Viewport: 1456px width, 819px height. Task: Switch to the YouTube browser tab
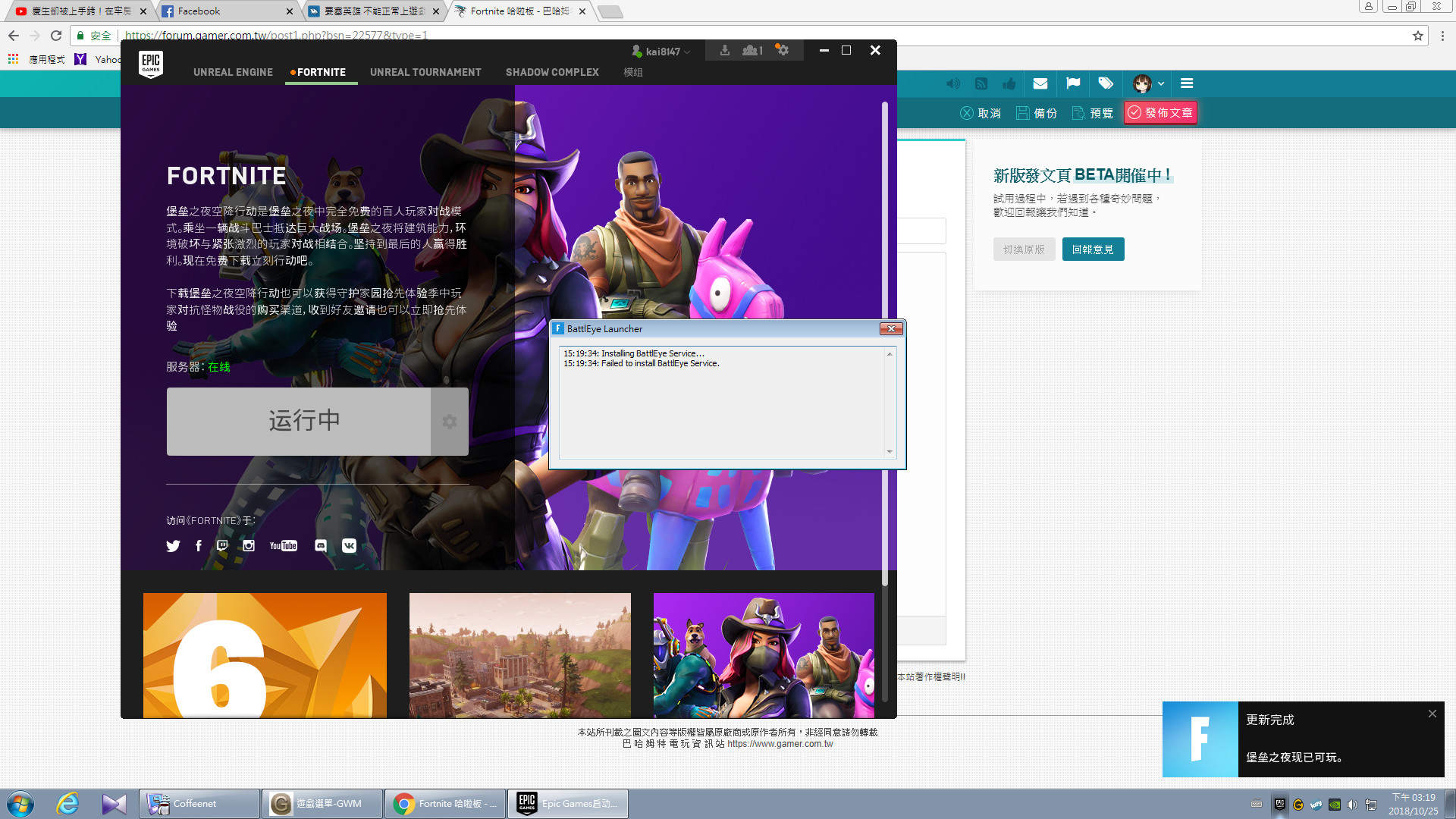click(x=80, y=11)
